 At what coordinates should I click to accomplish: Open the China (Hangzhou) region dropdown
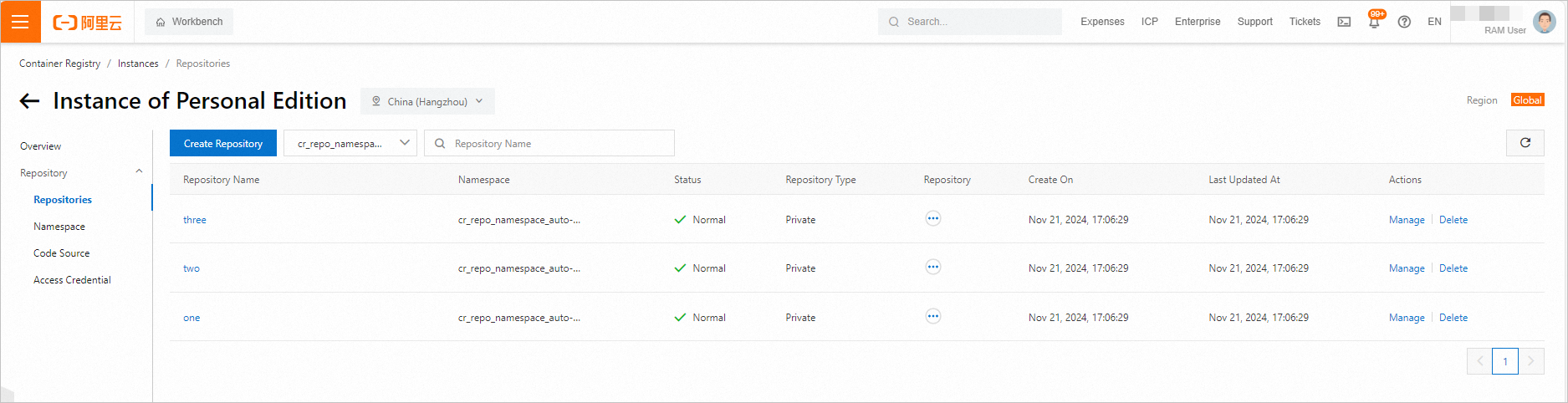point(427,101)
